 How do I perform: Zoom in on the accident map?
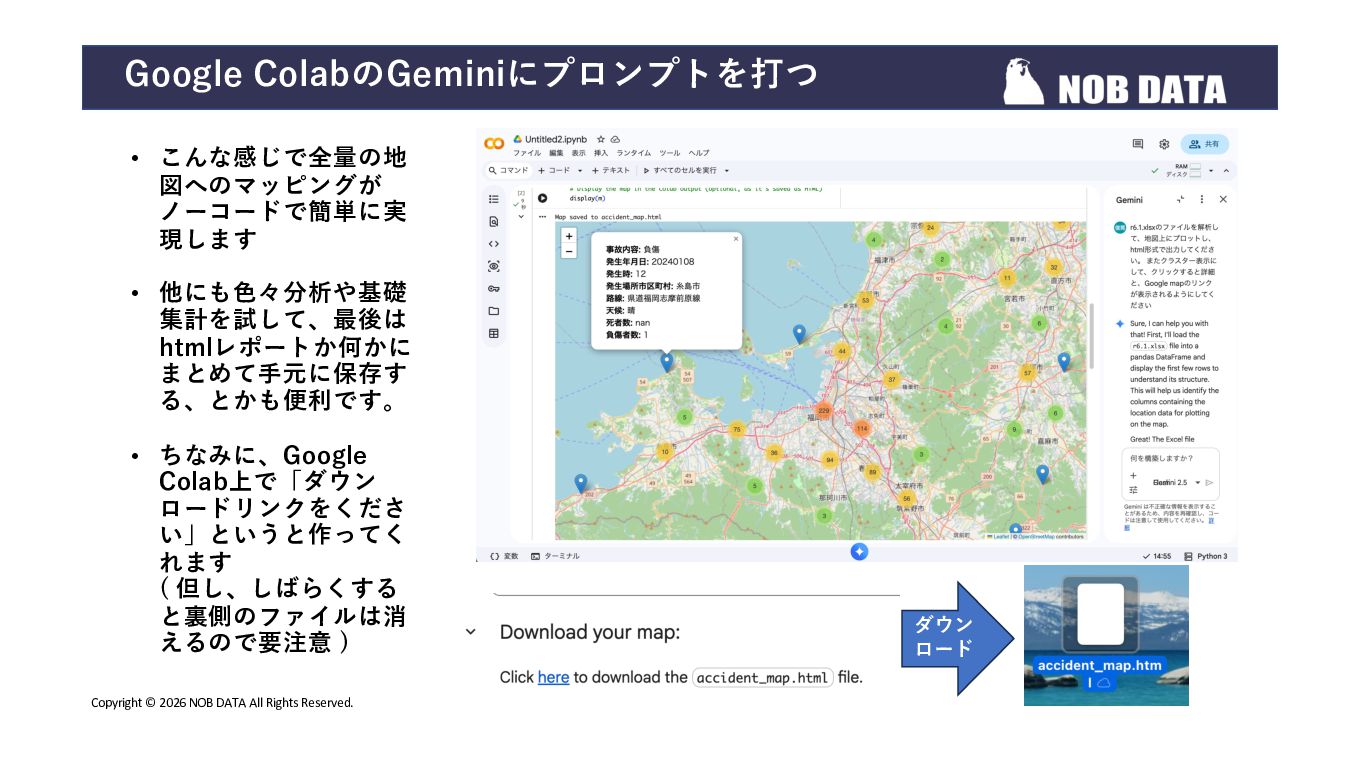click(x=569, y=237)
